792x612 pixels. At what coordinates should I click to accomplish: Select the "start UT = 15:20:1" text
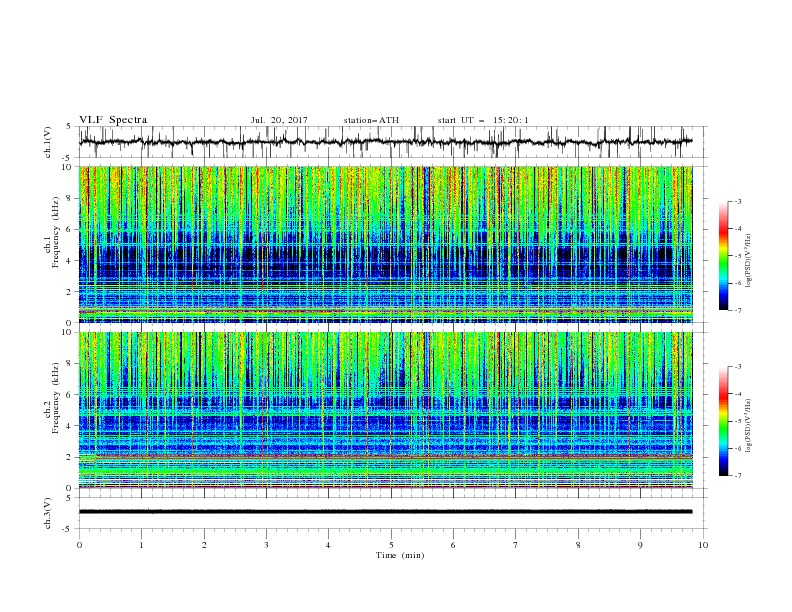point(482,120)
